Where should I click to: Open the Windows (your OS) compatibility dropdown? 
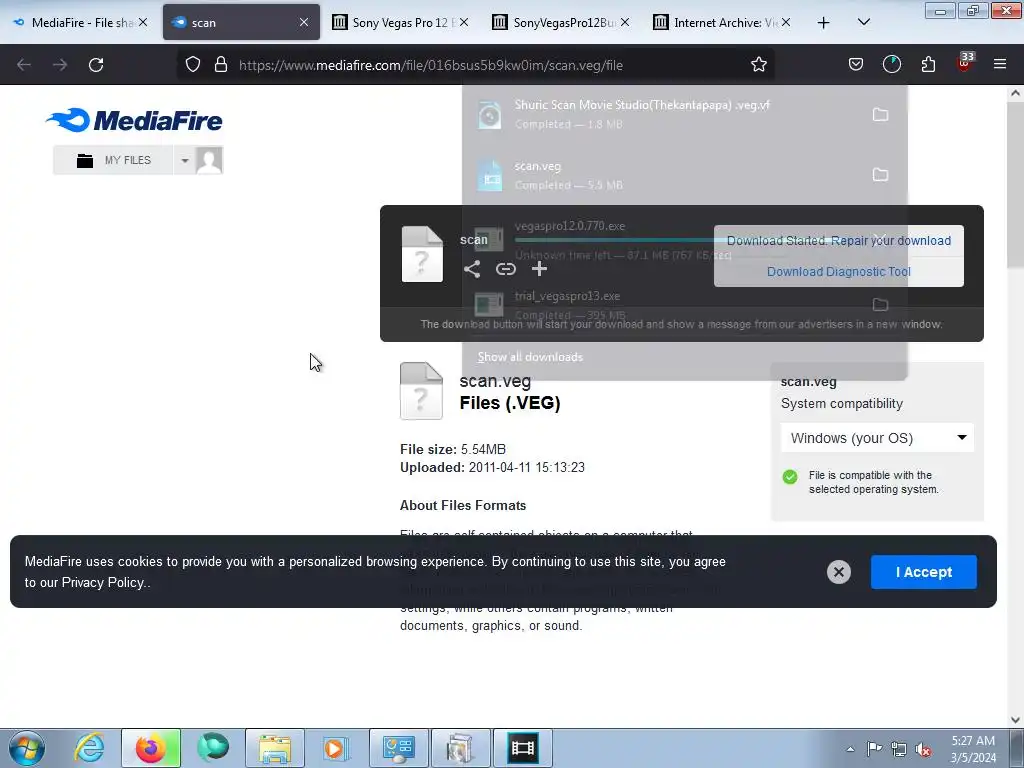(x=877, y=438)
